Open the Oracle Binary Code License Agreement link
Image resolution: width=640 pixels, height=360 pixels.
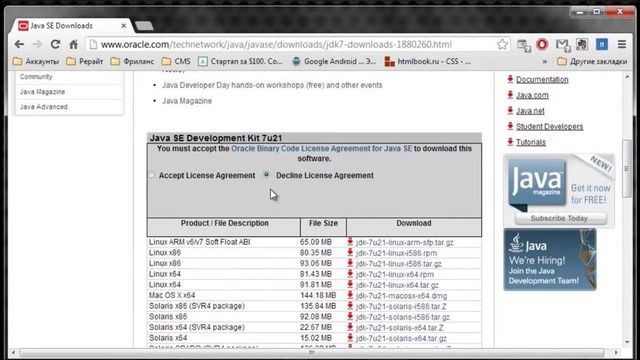pyautogui.click(x=322, y=149)
